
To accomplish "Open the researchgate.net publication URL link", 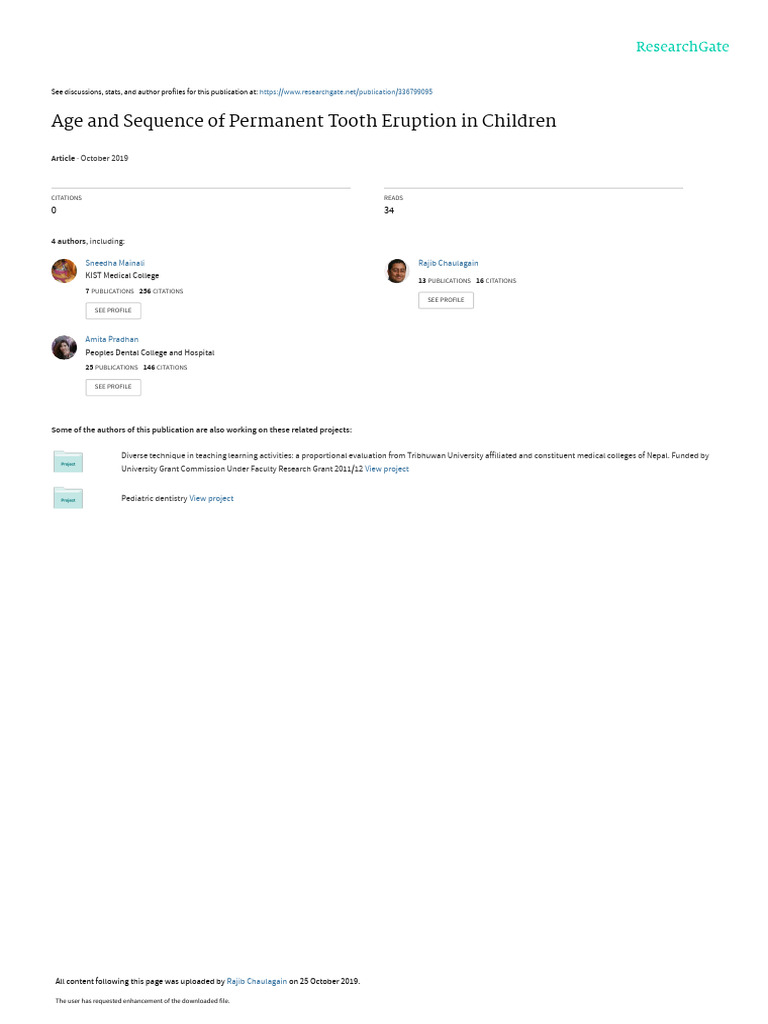I will (345, 92).
